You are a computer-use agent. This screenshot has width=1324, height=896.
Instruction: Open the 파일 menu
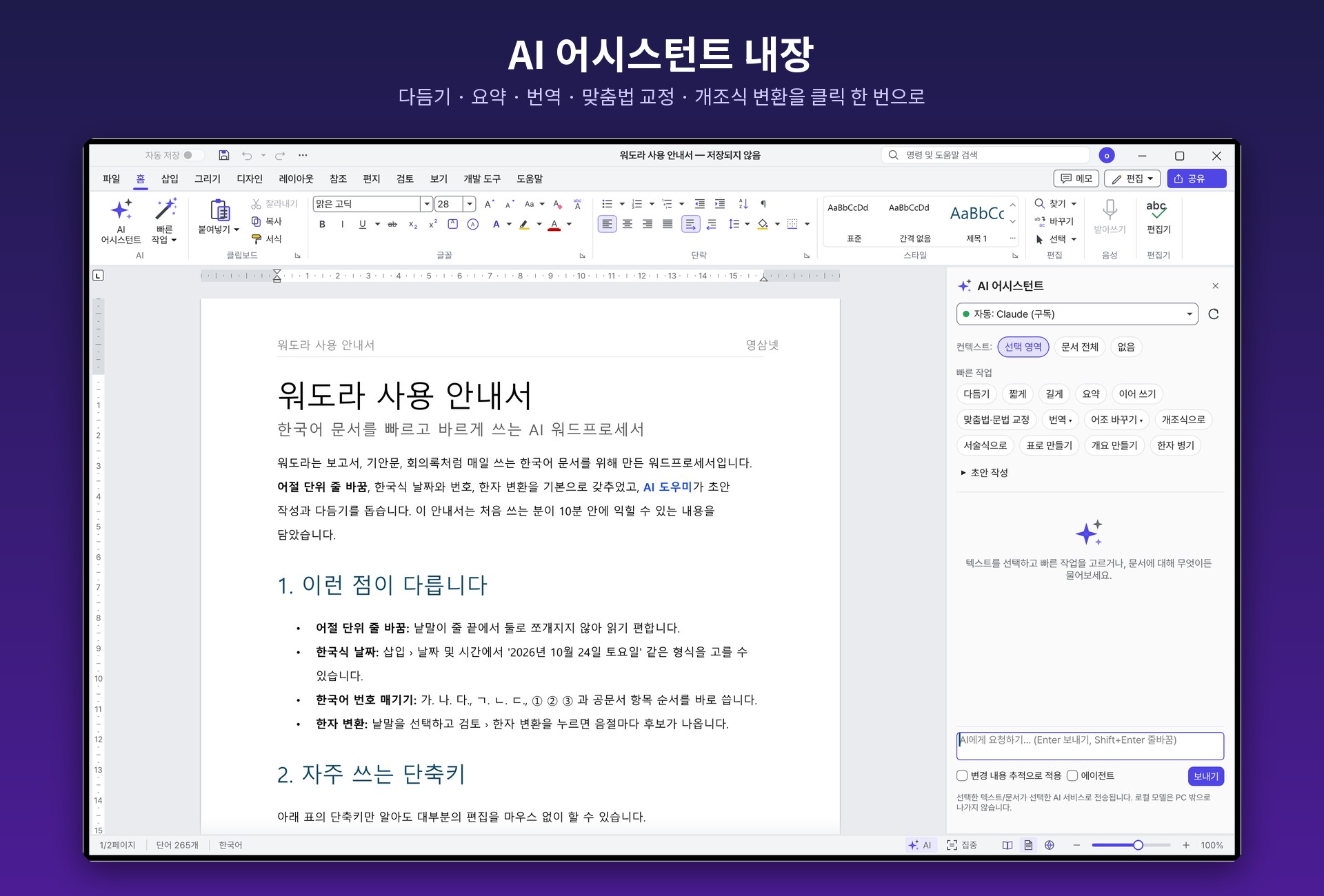click(111, 179)
